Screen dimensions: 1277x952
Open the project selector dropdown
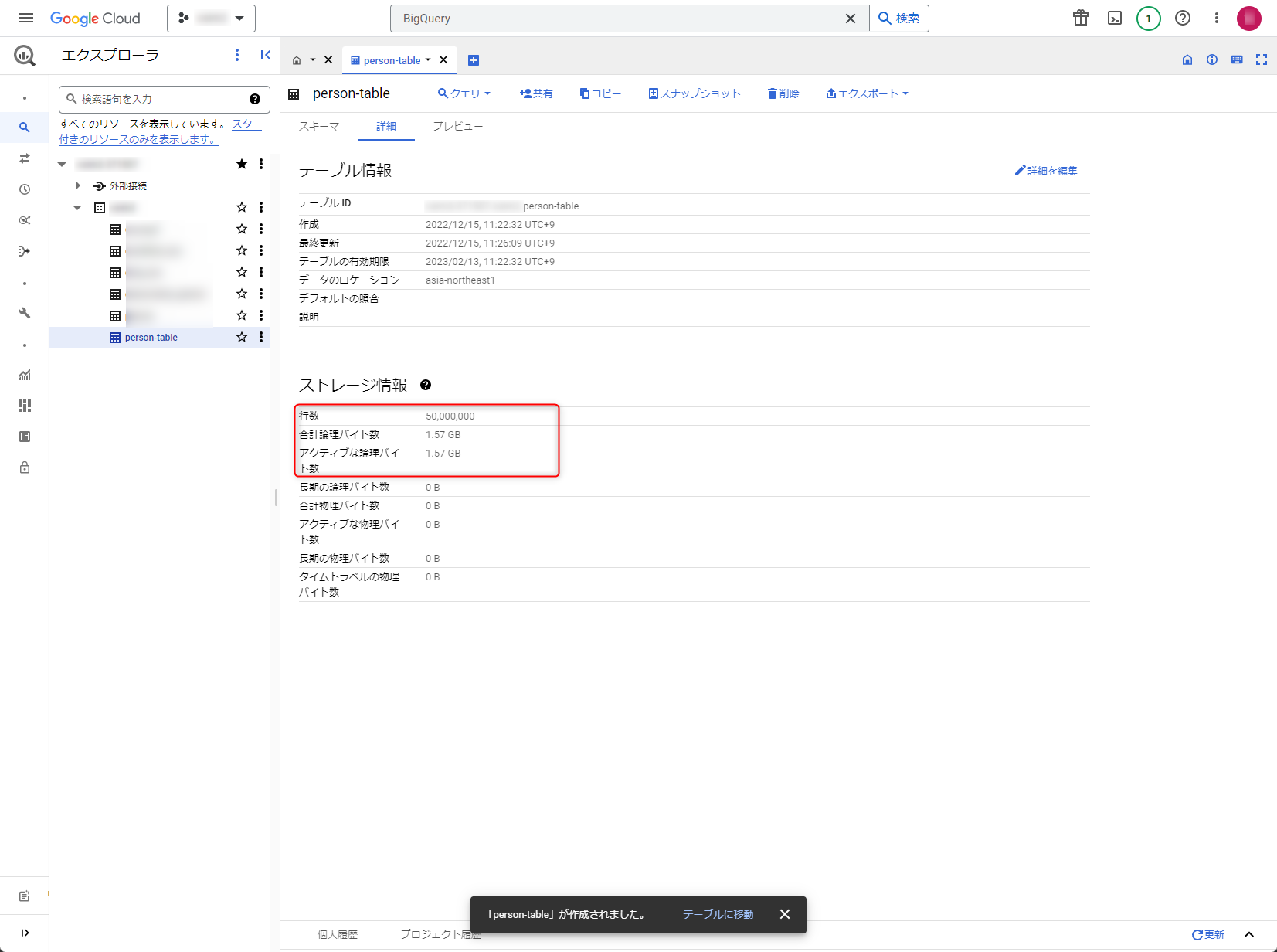pos(211,18)
